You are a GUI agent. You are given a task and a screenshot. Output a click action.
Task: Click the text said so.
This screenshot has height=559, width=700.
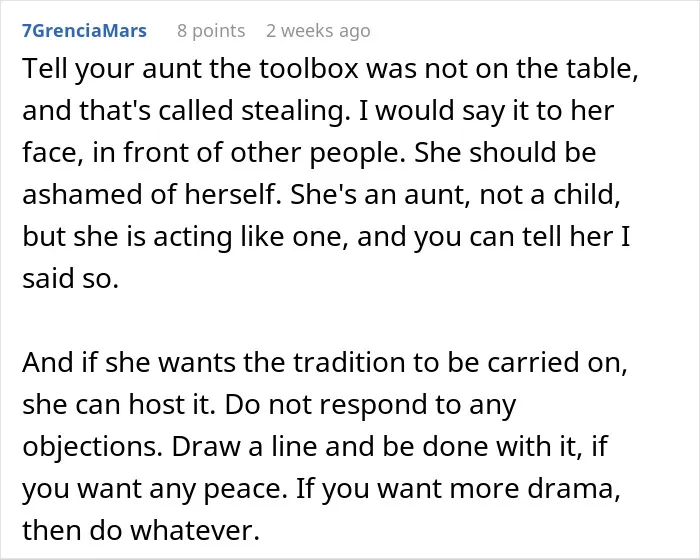pos(71,279)
